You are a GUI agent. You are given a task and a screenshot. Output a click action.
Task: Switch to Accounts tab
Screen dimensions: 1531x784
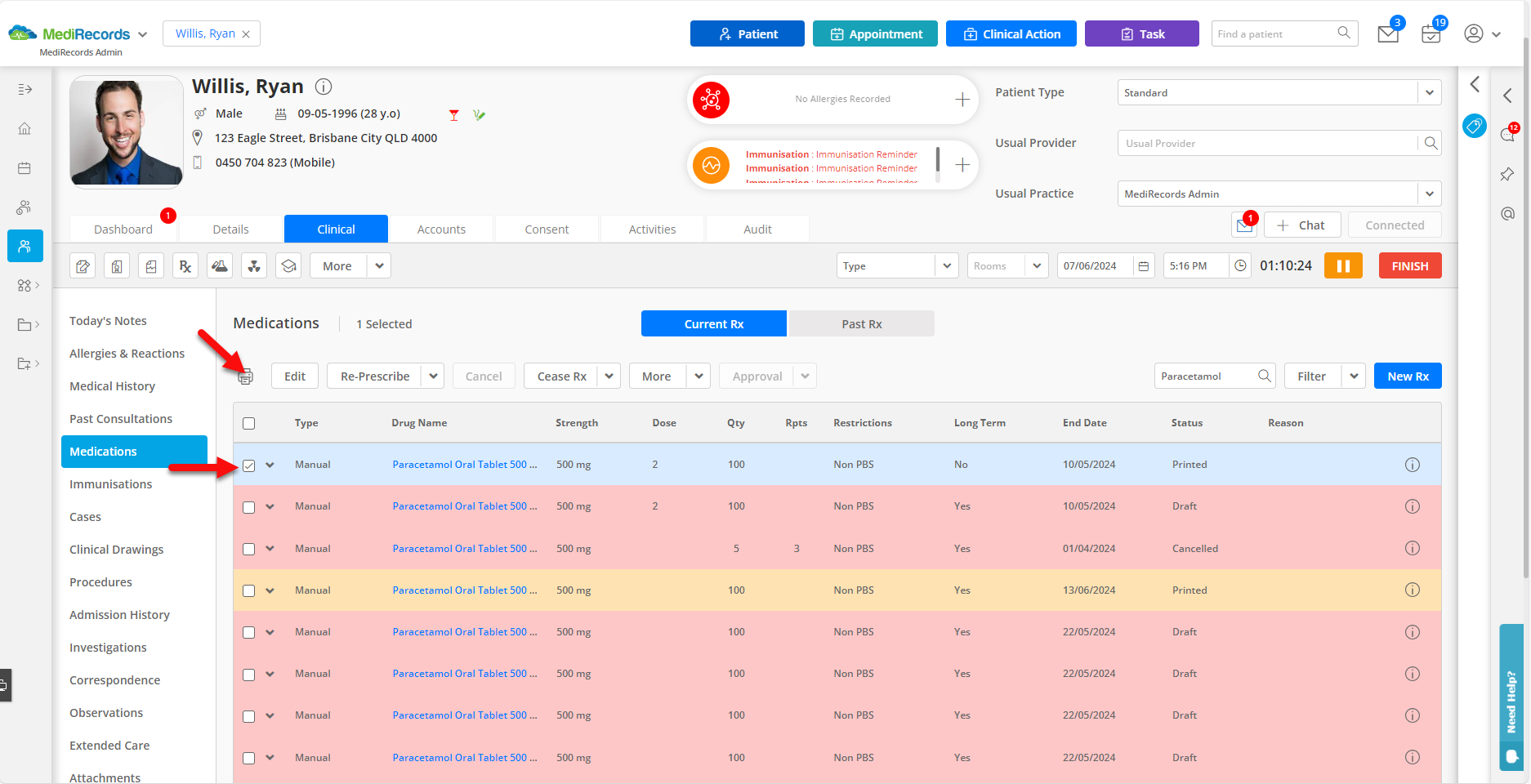(x=441, y=229)
